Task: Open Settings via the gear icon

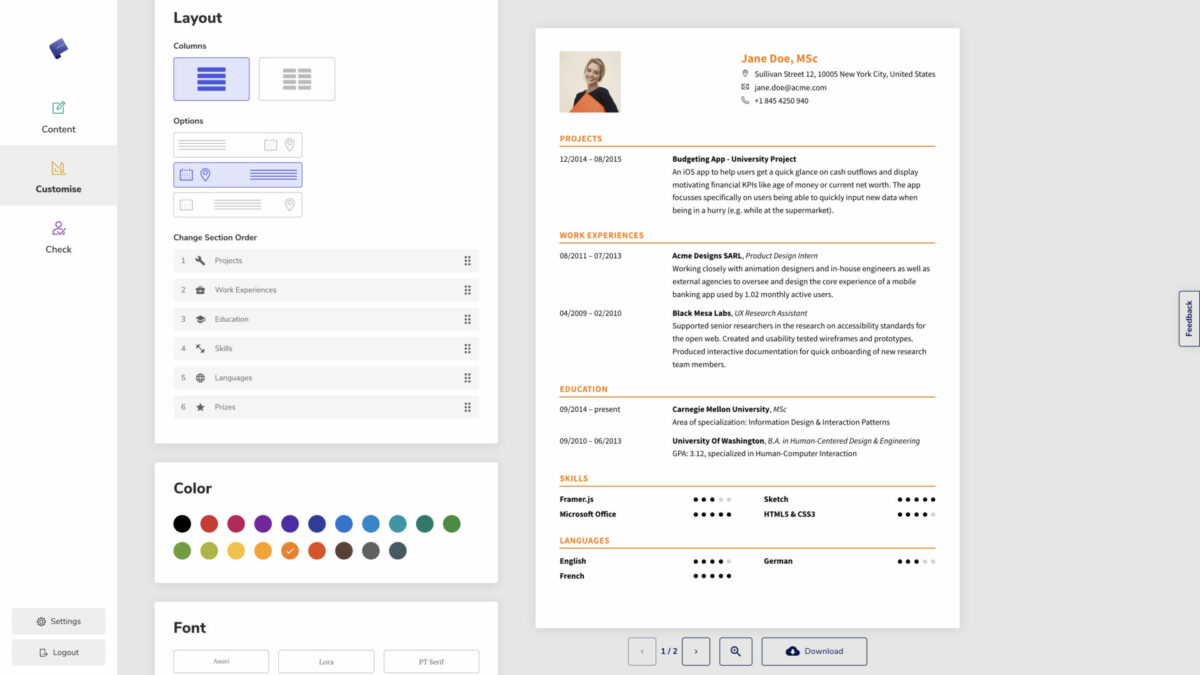Action: (58, 621)
